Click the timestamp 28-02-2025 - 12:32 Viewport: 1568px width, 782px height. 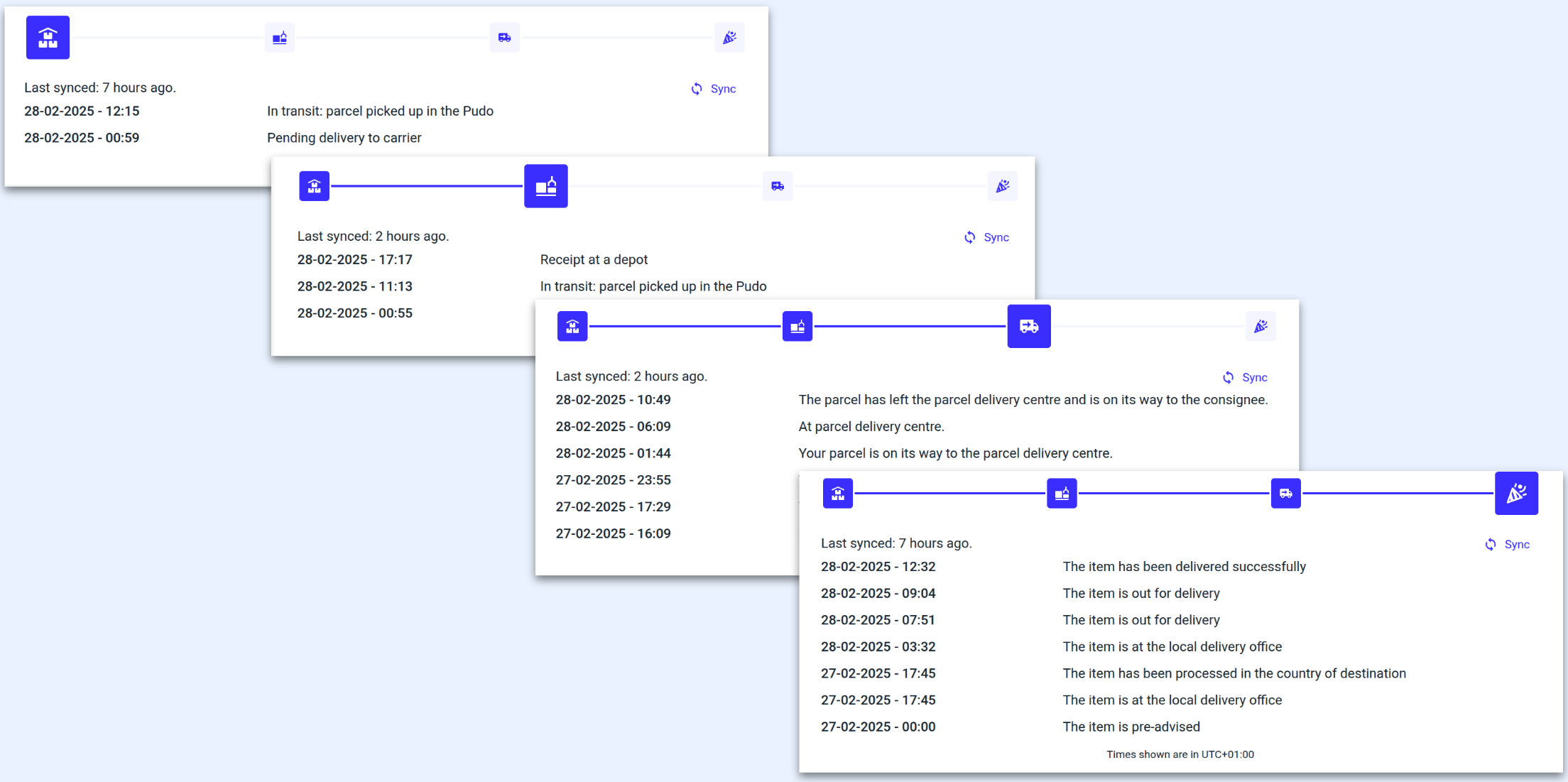[878, 566]
